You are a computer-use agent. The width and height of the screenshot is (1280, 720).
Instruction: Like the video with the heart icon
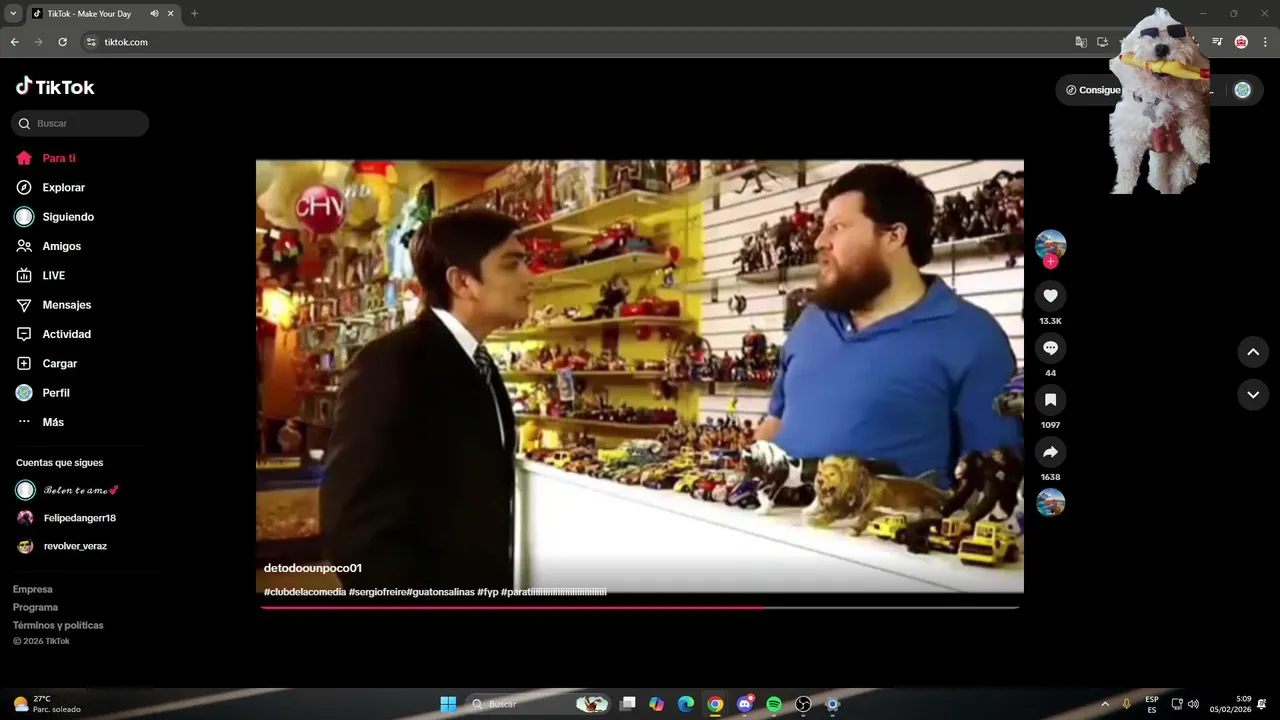point(1050,296)
